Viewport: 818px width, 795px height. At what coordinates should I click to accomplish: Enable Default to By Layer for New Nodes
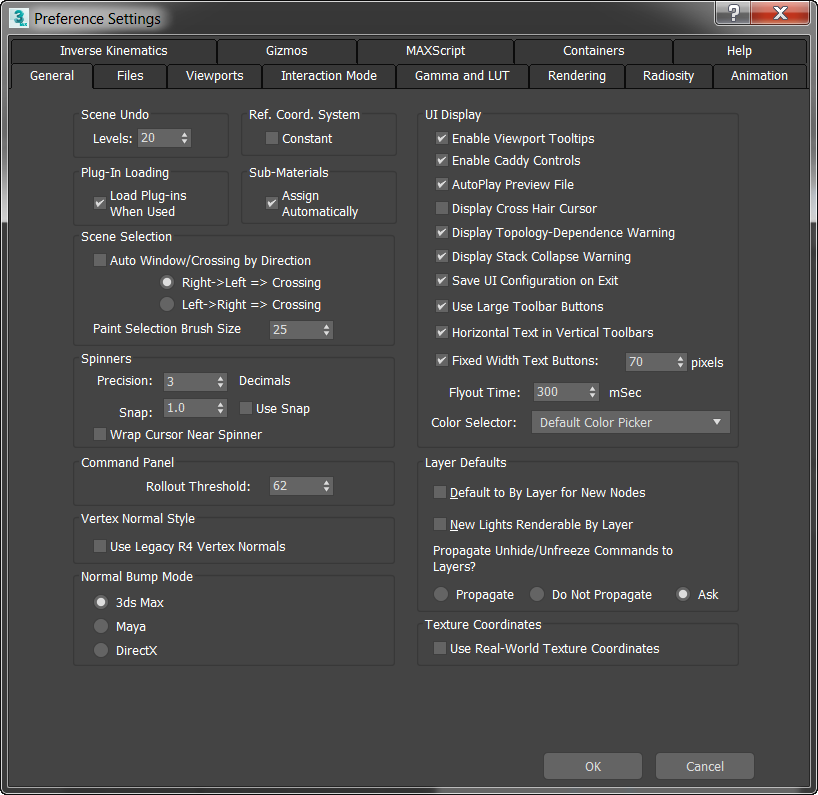coord(440,492)
